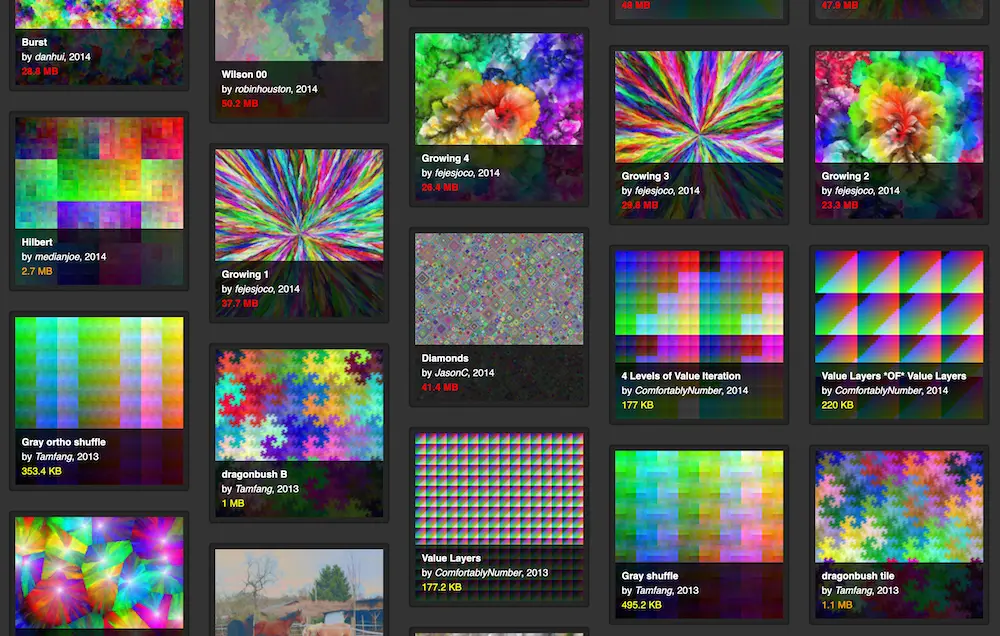Click the Growing 4 title
The height and width of the screenshot is (636, 1000).
(445, 158)
